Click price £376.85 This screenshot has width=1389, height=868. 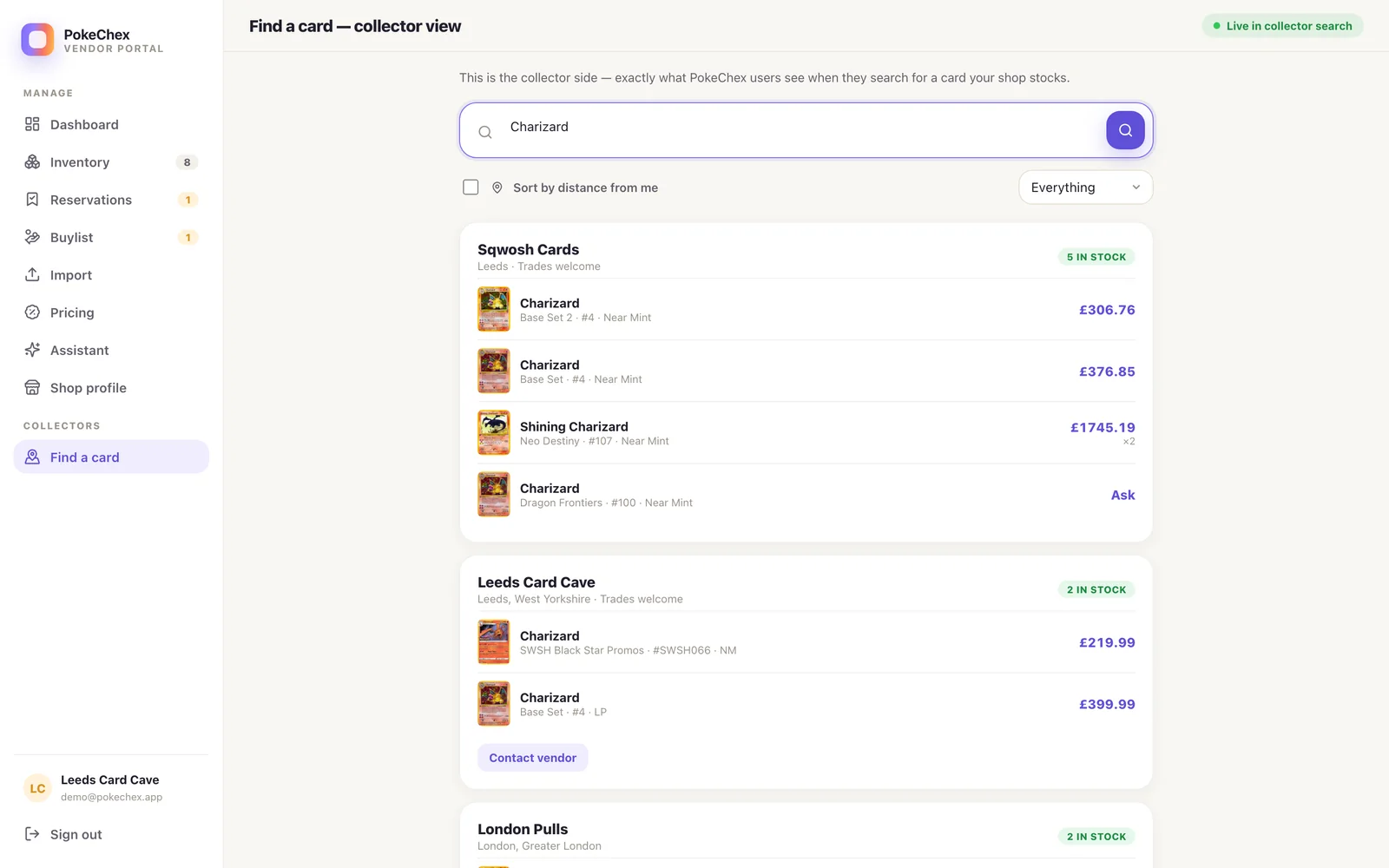click(1107, 372)
